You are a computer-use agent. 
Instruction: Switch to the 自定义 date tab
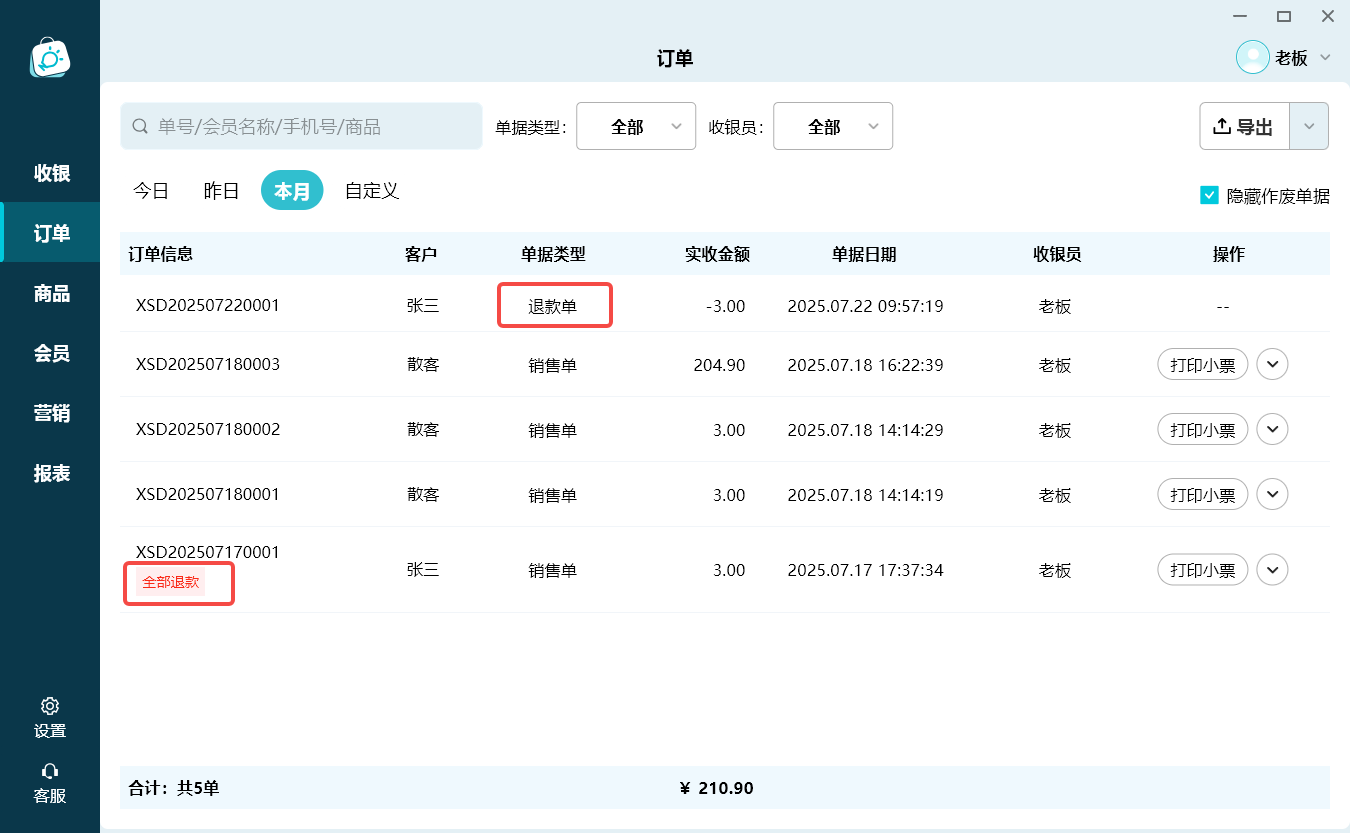tap(372, 190)
